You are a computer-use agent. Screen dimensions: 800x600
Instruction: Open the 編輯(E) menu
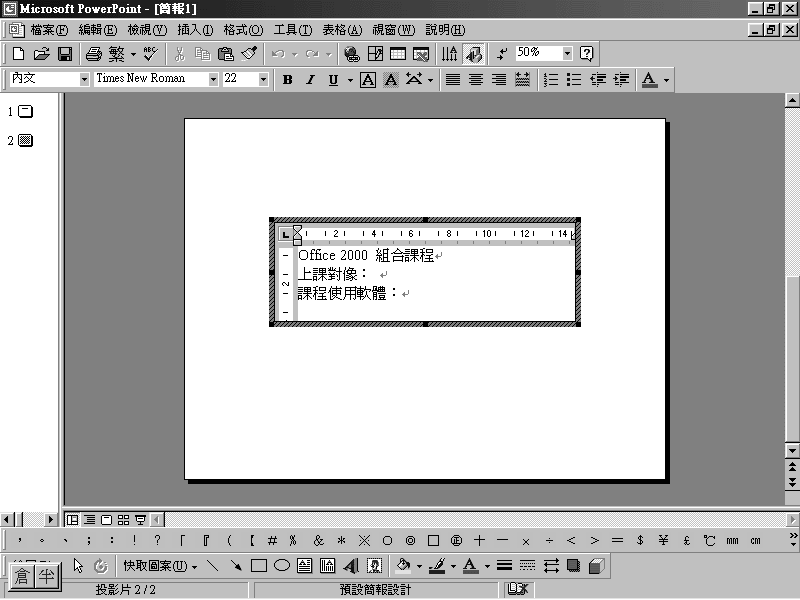(x=98, y=30)
